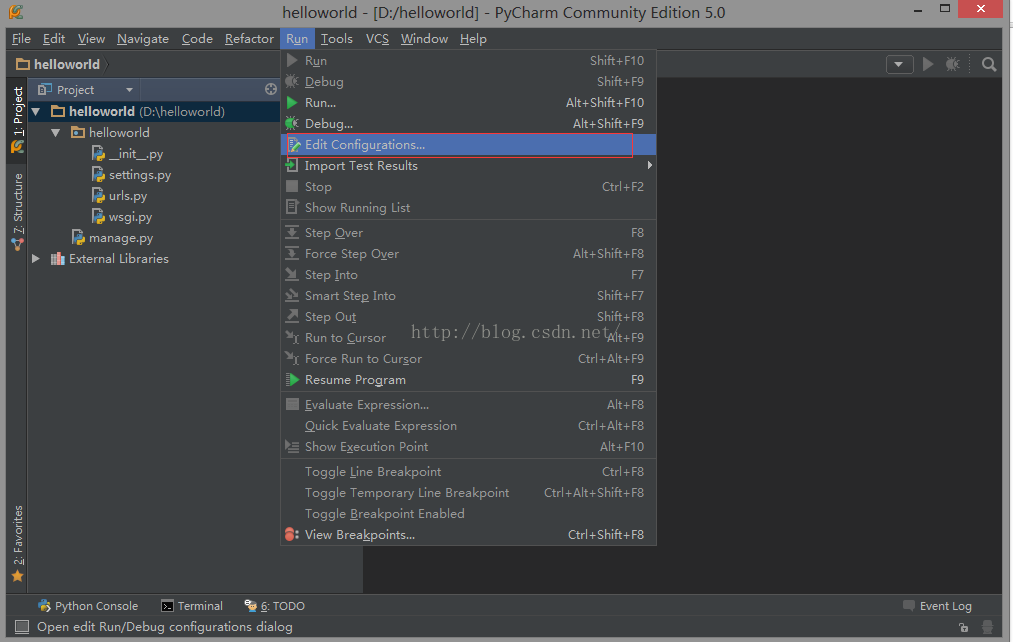Open the Window menu

point(424,39)
